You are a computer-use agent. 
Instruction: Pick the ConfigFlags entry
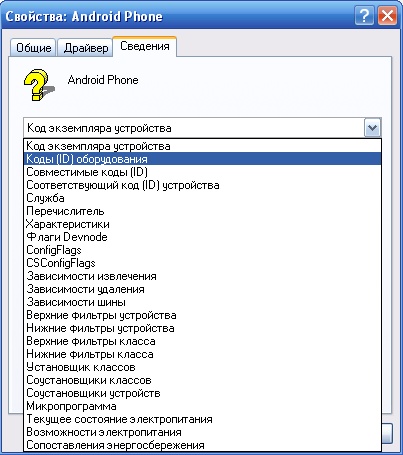point(203,250)
